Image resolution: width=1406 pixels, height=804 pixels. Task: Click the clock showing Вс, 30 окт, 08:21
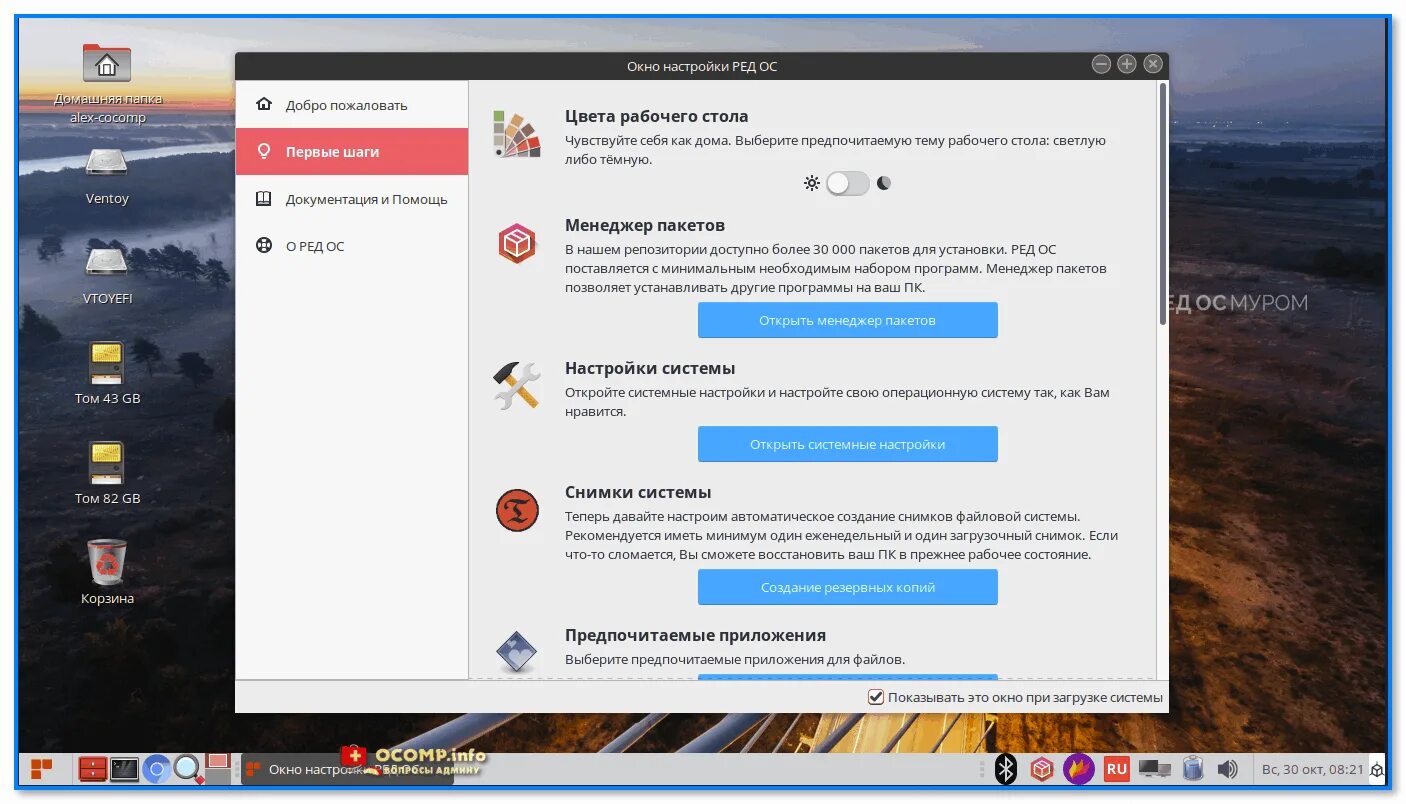pyautogui.click(x=1312, y=769)
